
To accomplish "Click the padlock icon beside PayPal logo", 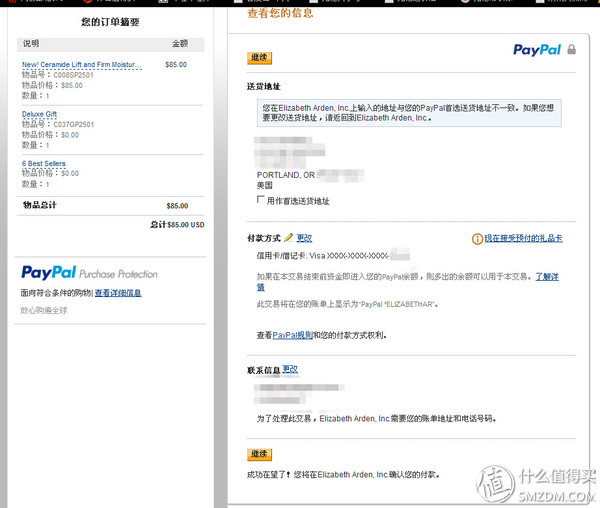I will pos(571,49).
